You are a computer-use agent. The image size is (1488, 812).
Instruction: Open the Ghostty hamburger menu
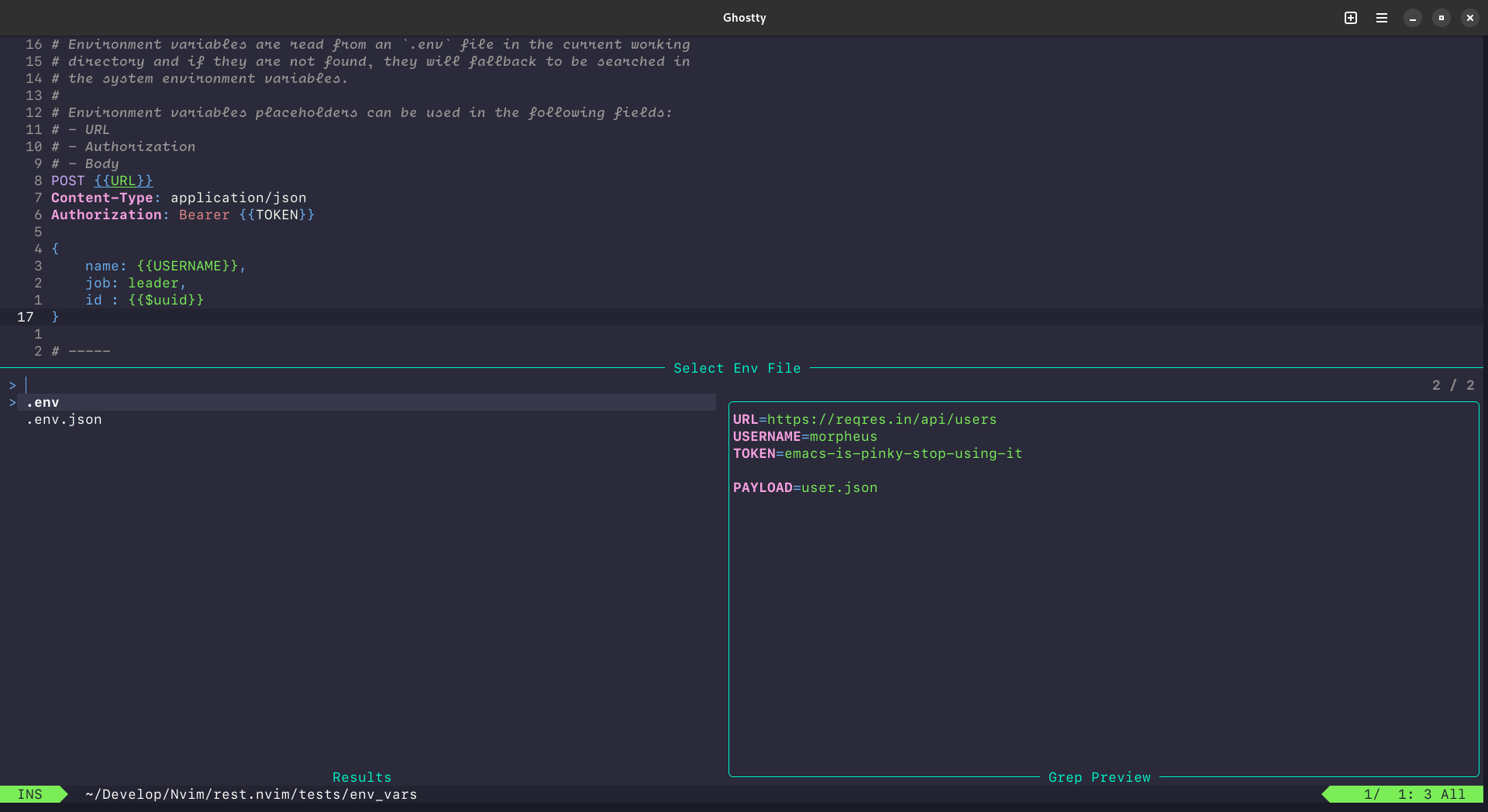coord(1382,18)
